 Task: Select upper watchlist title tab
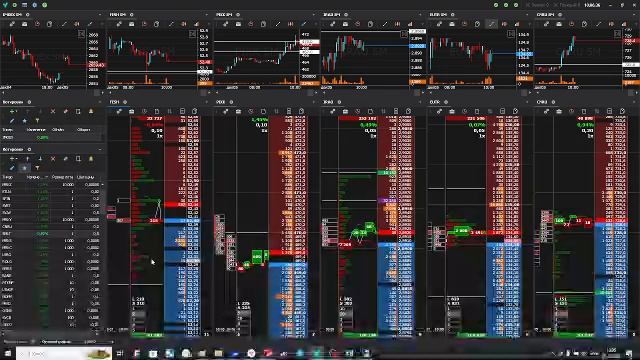tap(13, 102)
